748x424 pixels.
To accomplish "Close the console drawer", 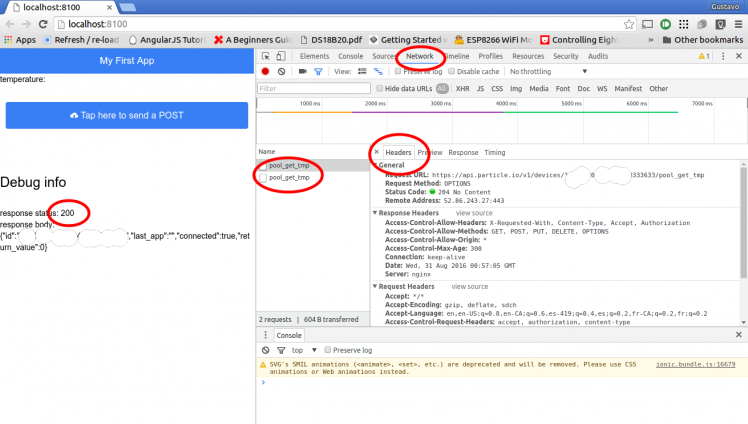I will click(738, 335).
